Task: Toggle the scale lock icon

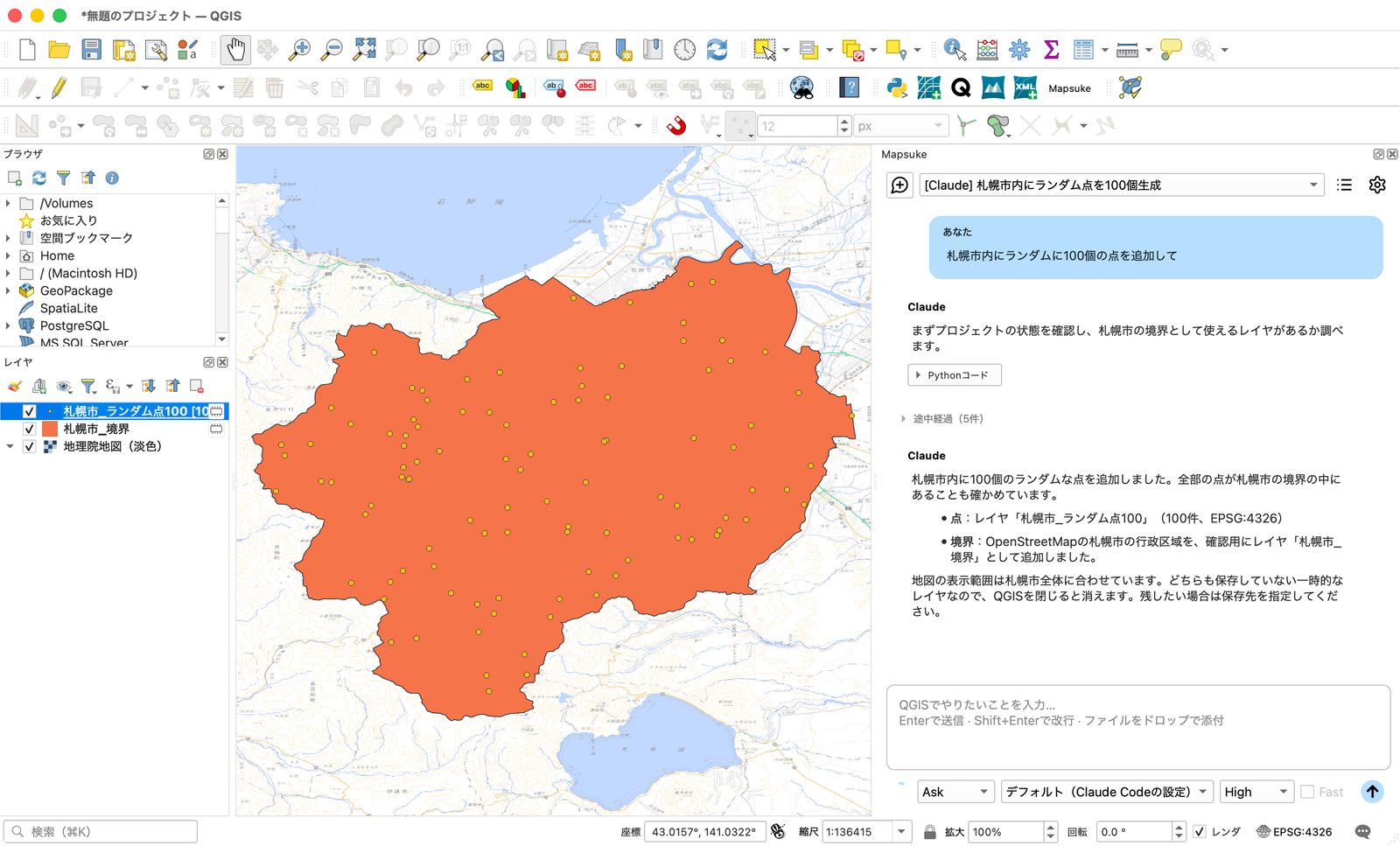Action: click(x=930, y=832)
